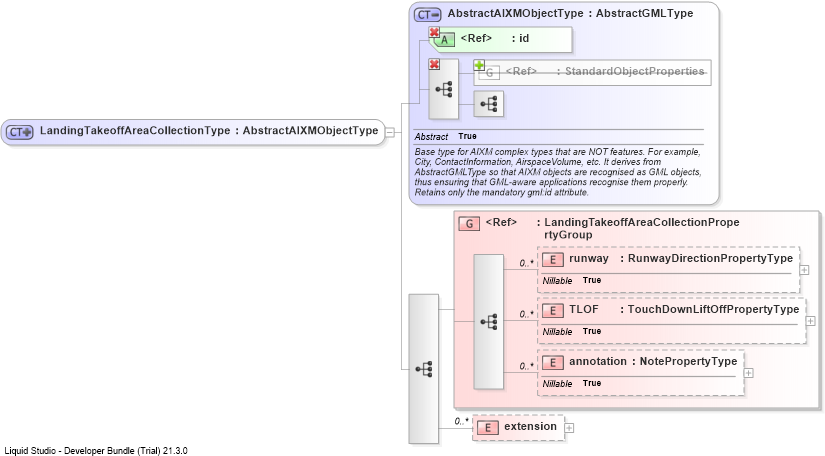
Task: Select LandingTakeoffAreaCollectionType : AbstractAIXMObjectType label
Action: 209,130
